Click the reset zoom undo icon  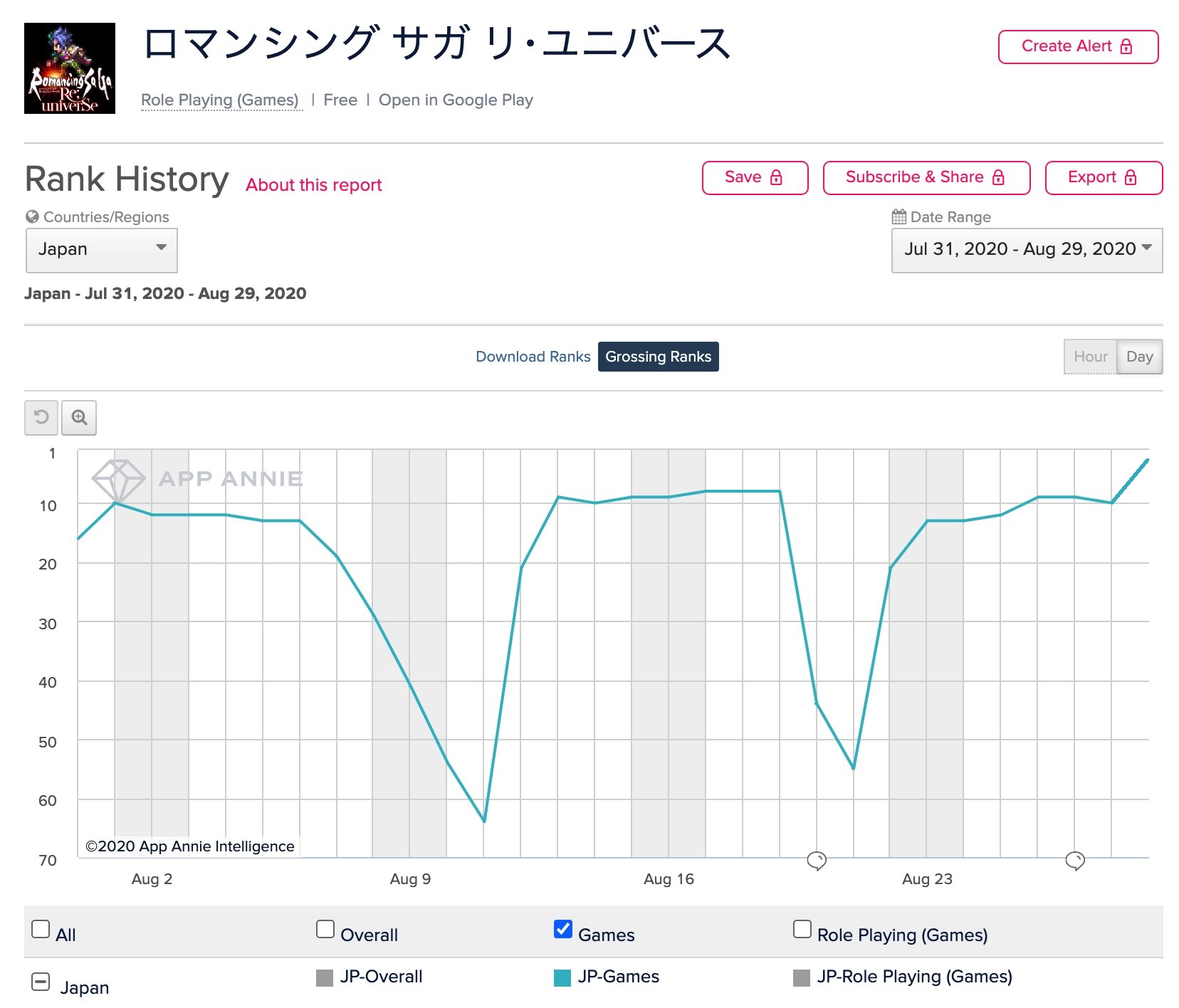point(42,417)
